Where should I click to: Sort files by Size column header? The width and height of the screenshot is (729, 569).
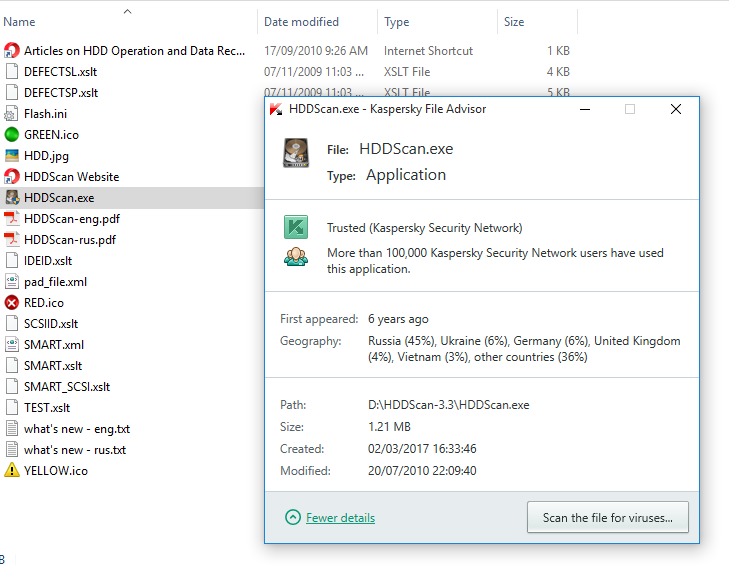tap(514, 22)
